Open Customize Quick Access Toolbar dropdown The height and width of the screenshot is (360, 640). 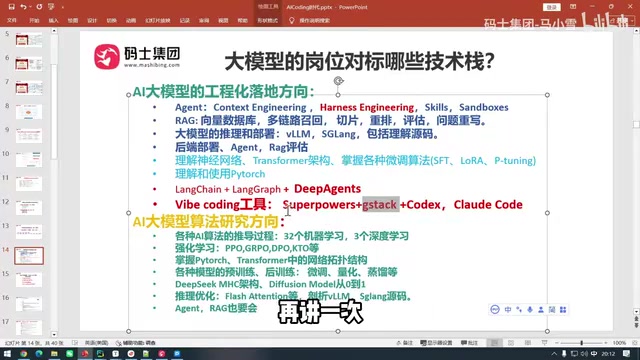(62, 7)
